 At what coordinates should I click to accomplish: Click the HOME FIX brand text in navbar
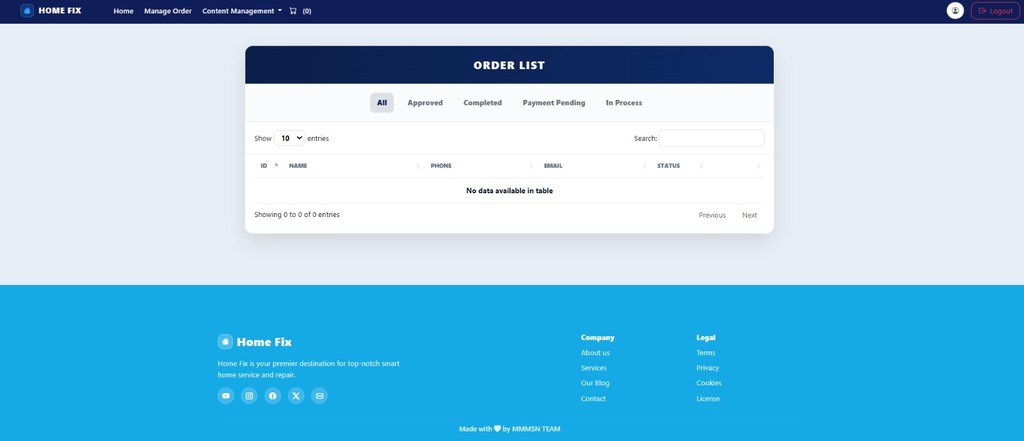pyautogui.click(x=60, y=10)
